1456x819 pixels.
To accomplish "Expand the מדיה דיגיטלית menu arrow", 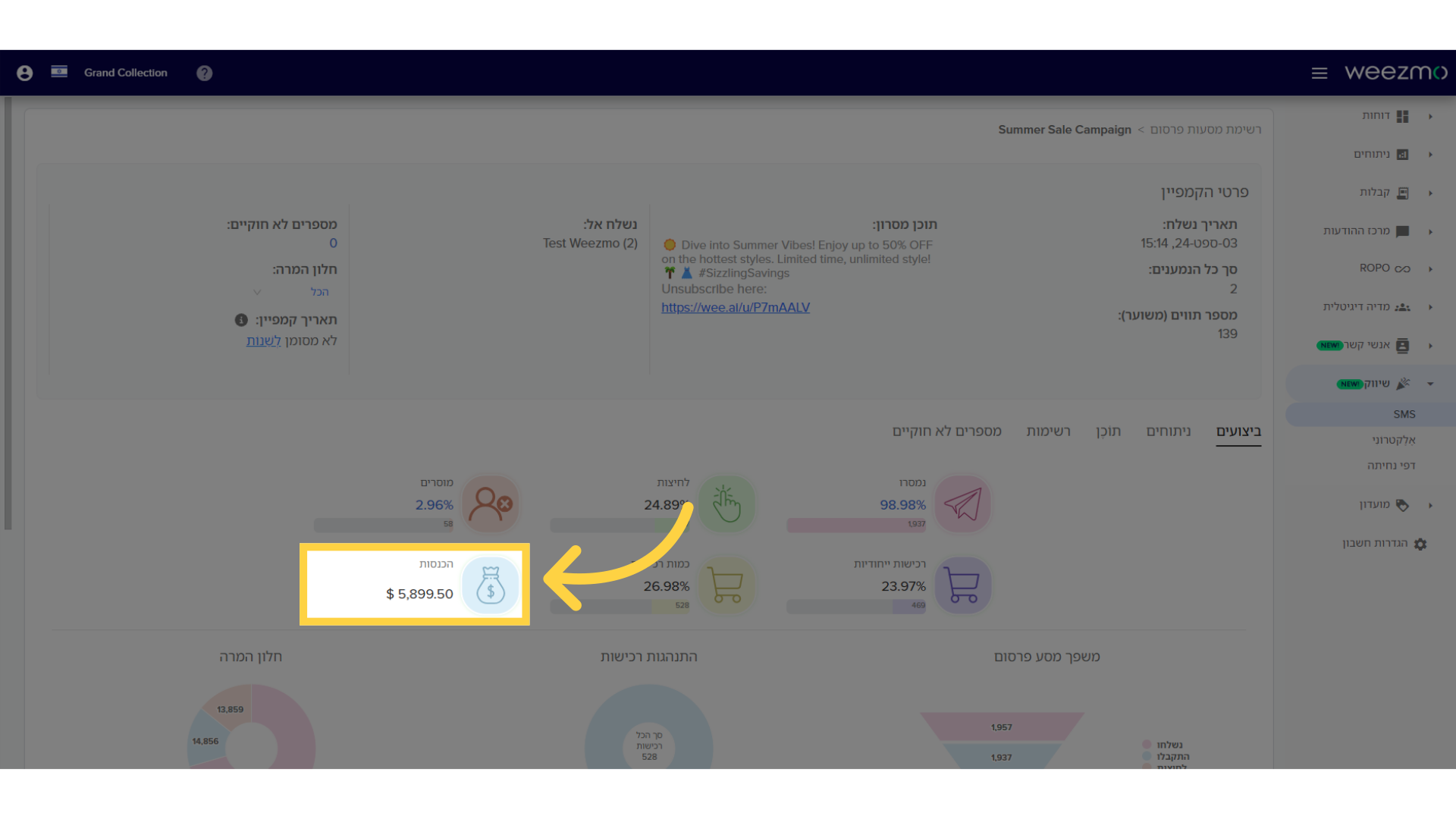I will point(1430,307).
